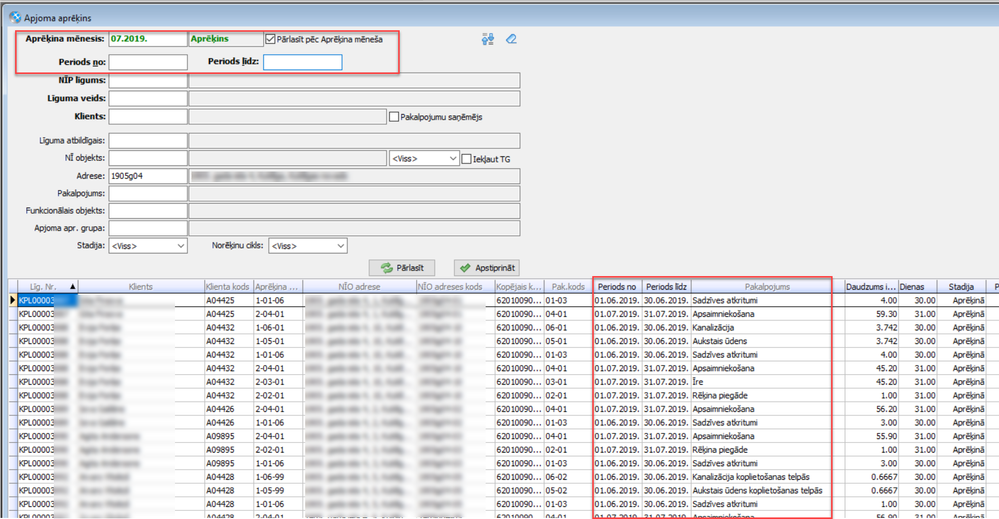The image size is (999, 519).
Task: Click the Aprēķina mēnesis field
Action: point(148,39)
